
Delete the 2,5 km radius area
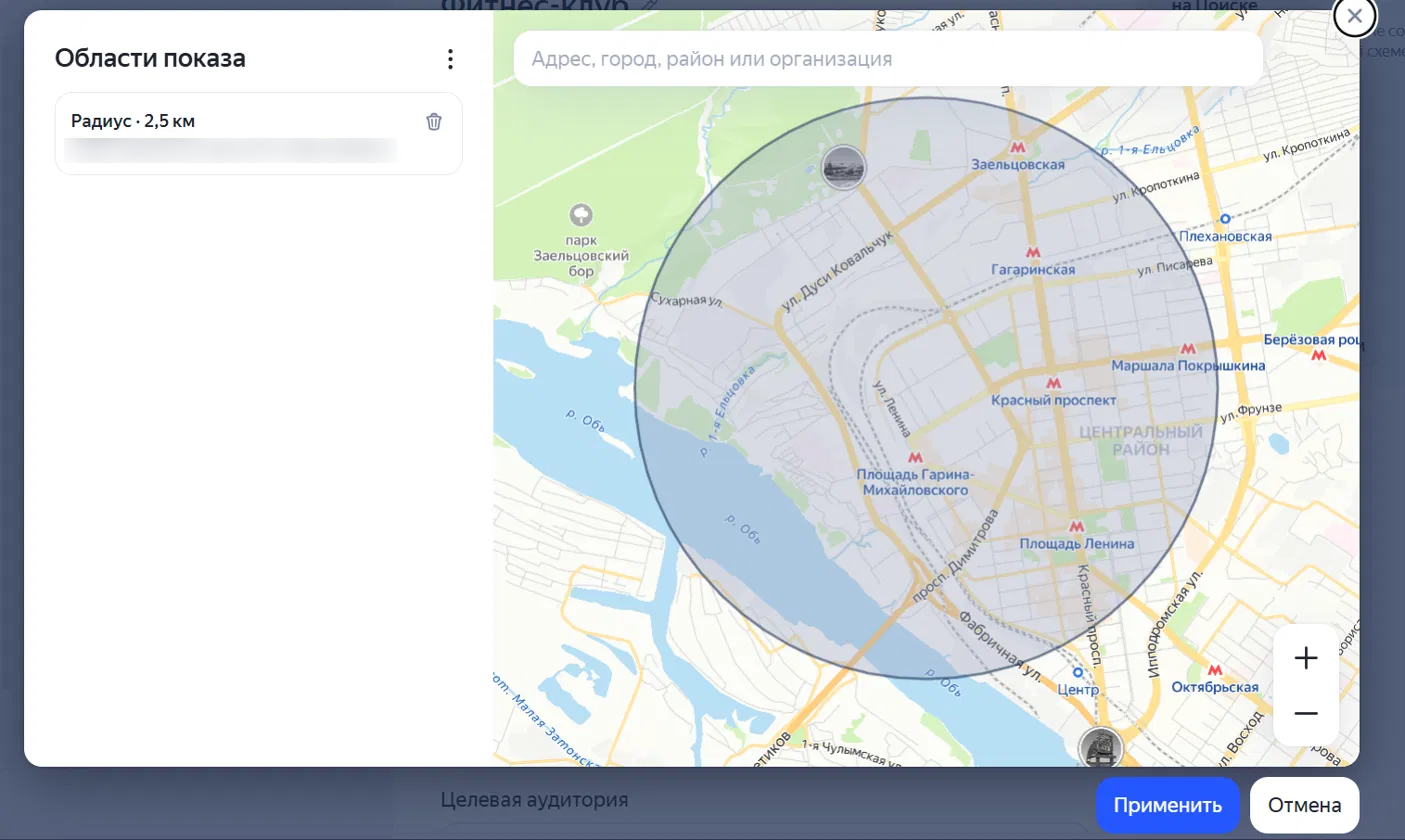coord(434,122)
